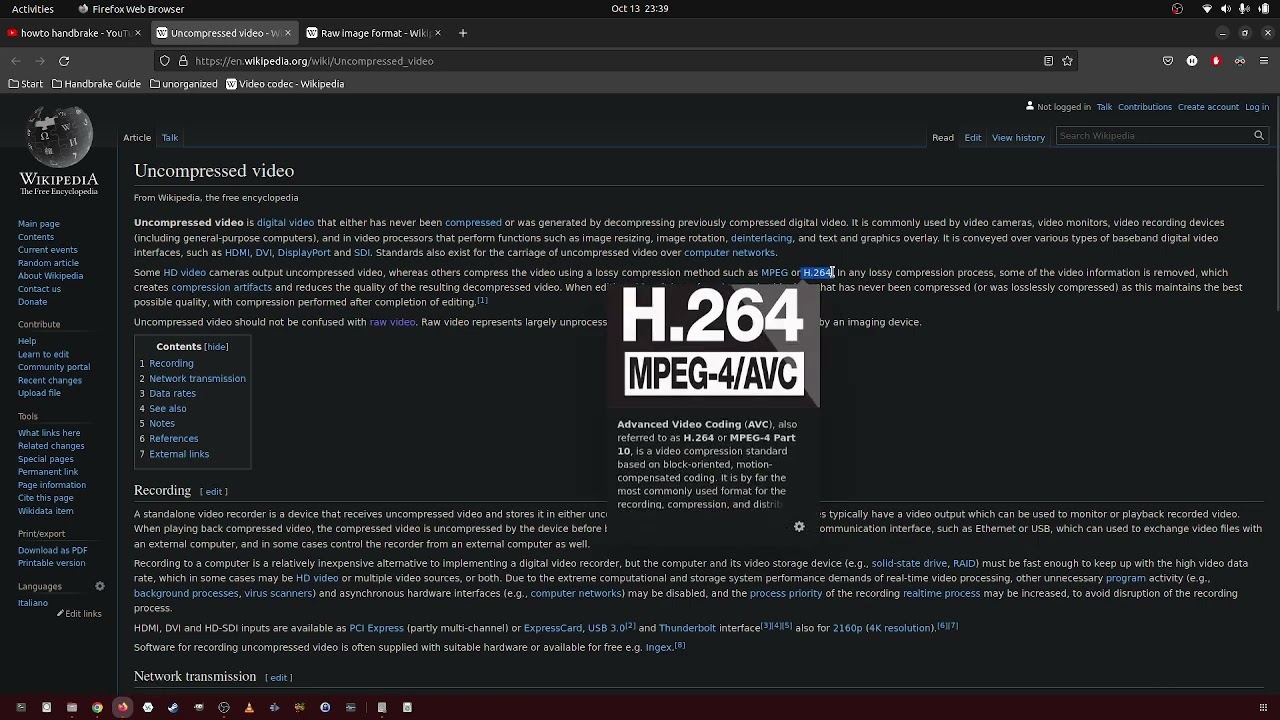
Task: Click the 'compression artifacts' link
Action: [x=221, y=288]
